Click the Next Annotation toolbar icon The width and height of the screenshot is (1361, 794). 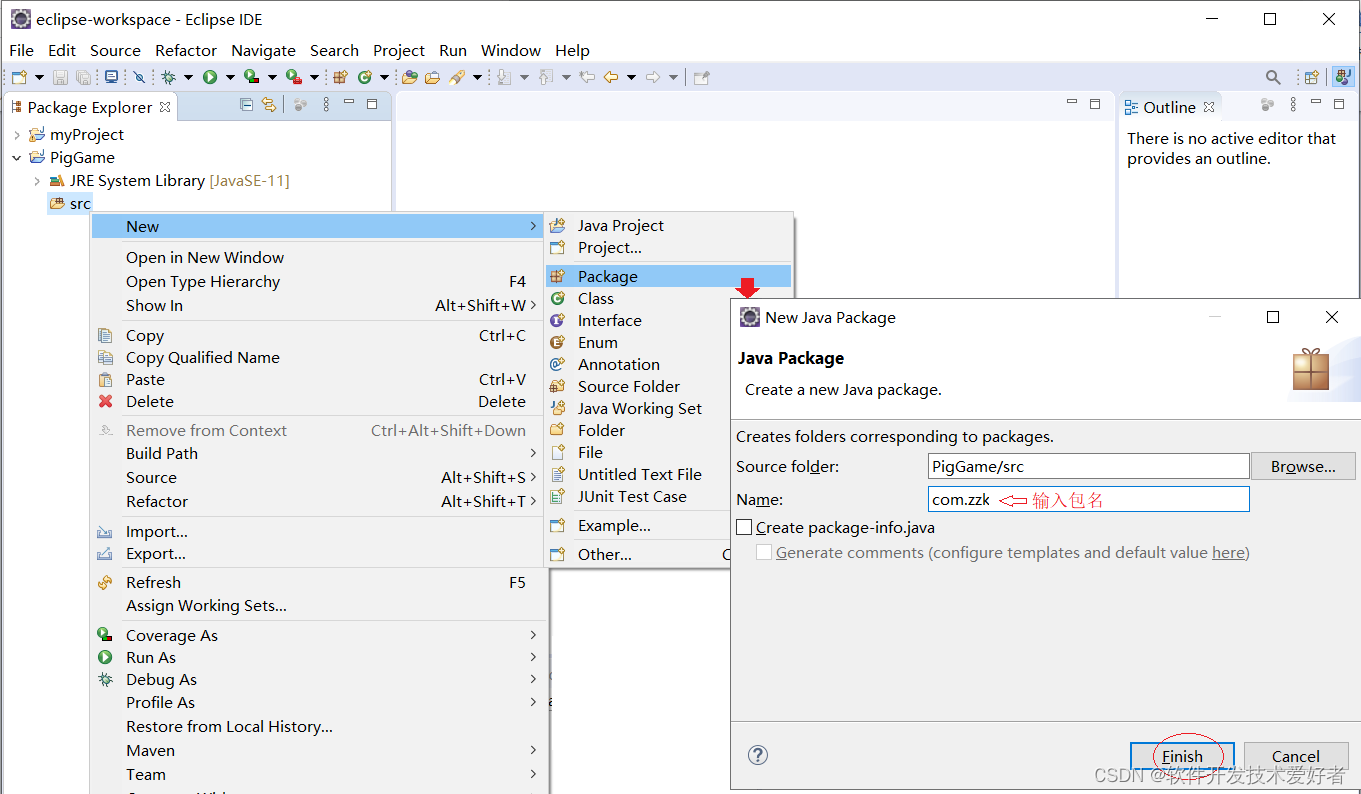tap(504, 77)
